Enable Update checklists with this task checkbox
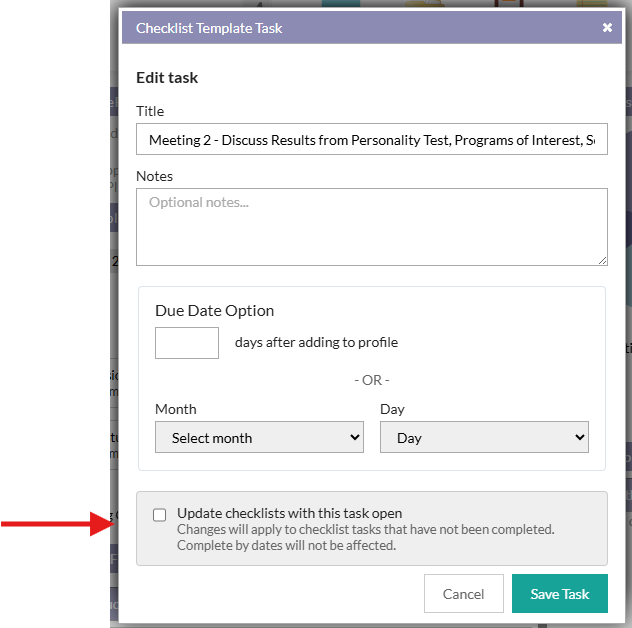The width and height of the screenshot is (632, 628). (x=160, y=515)
